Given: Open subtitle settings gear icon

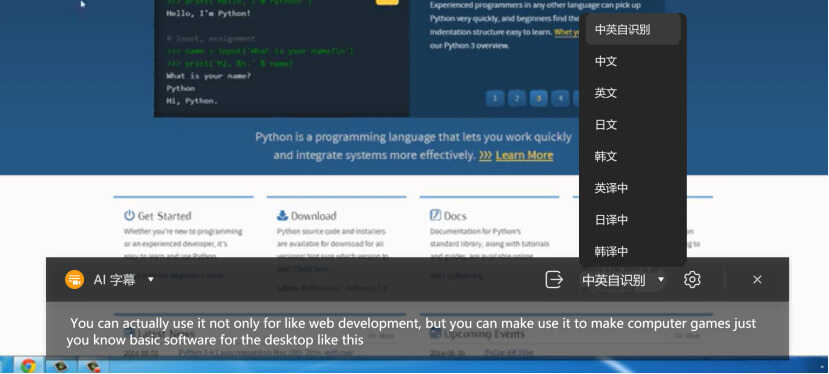Looking at the screenshot, I should pos(692,279).
